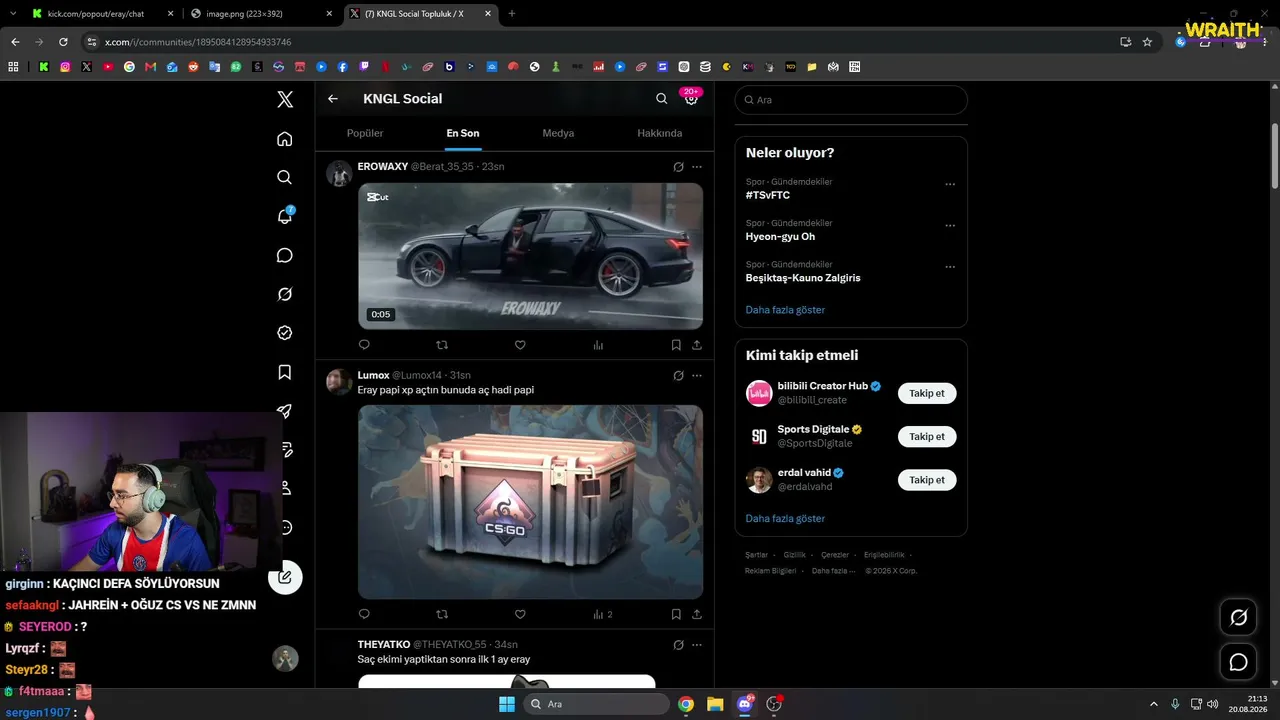1280x720 pixels.
Task: Select the En Son tab
Action: 463,133
